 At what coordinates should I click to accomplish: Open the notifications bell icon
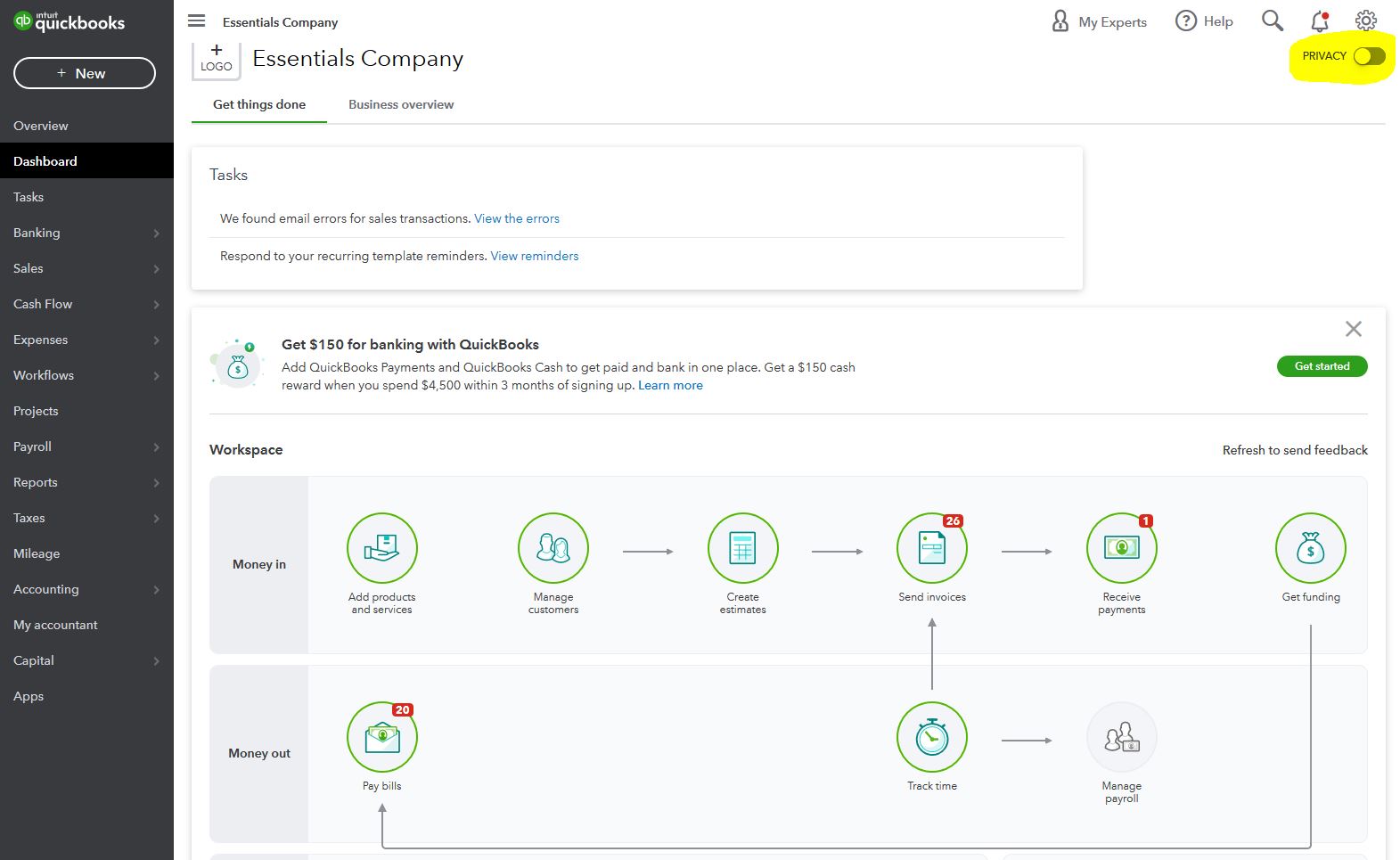coord(1320,21)
